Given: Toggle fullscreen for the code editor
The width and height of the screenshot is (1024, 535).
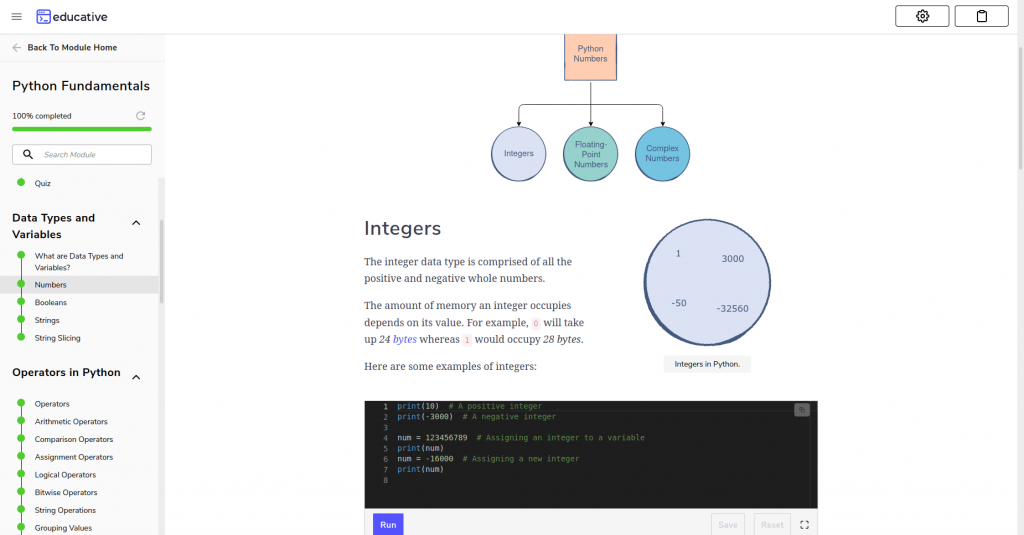Looking at the screenshot, I should [x=805, y=525].
